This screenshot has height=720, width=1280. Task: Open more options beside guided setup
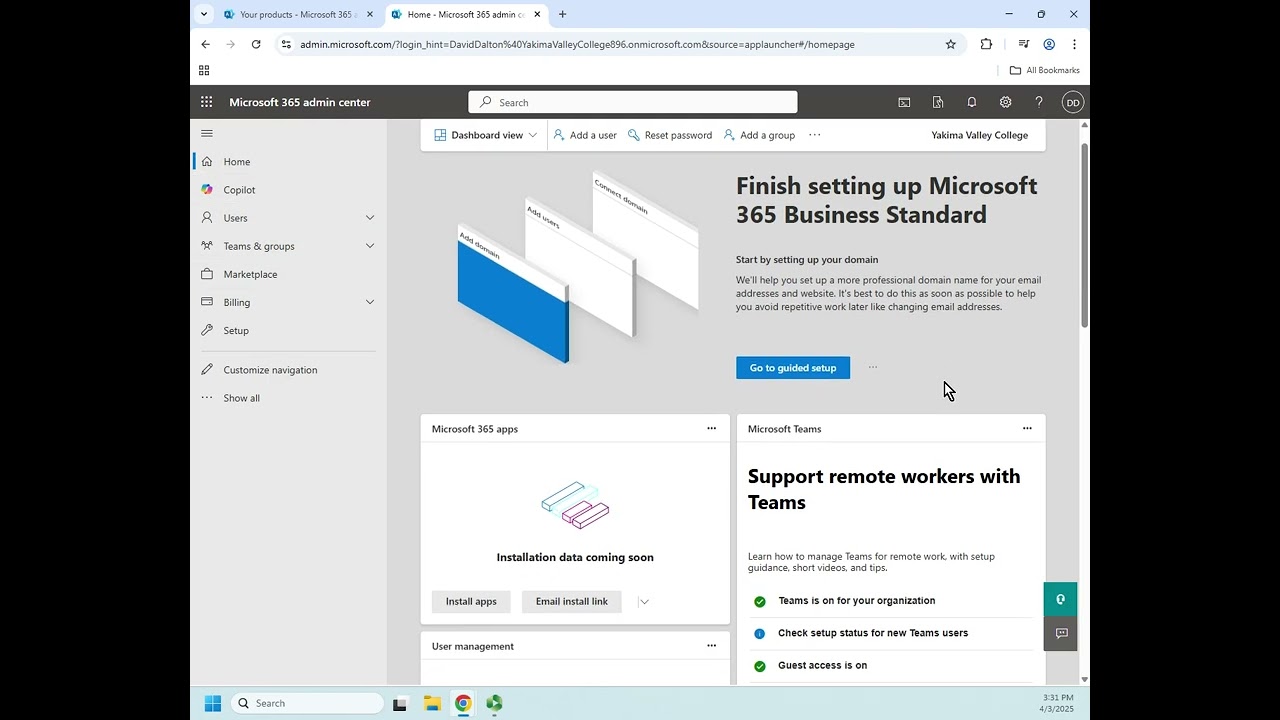(873, 367)
